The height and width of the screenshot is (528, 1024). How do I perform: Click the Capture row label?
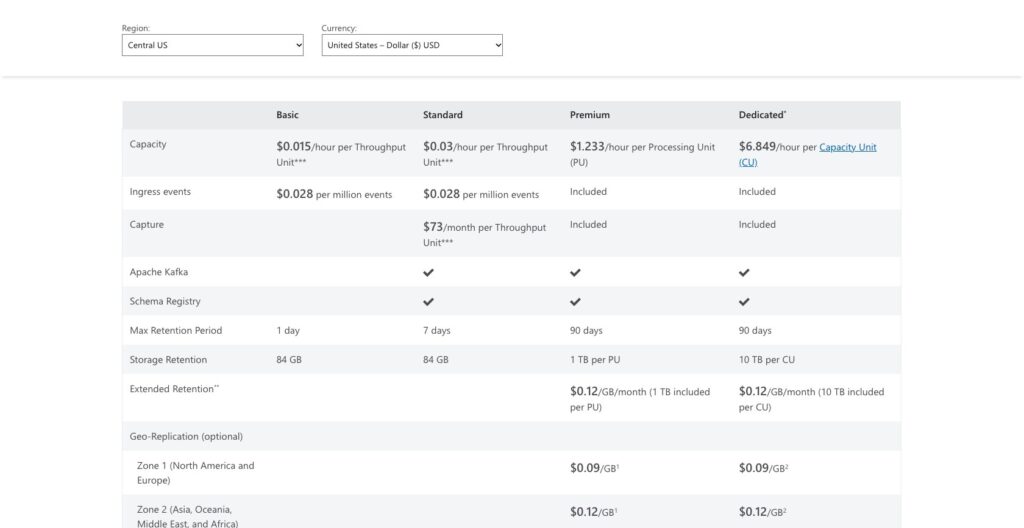(147, 225)
